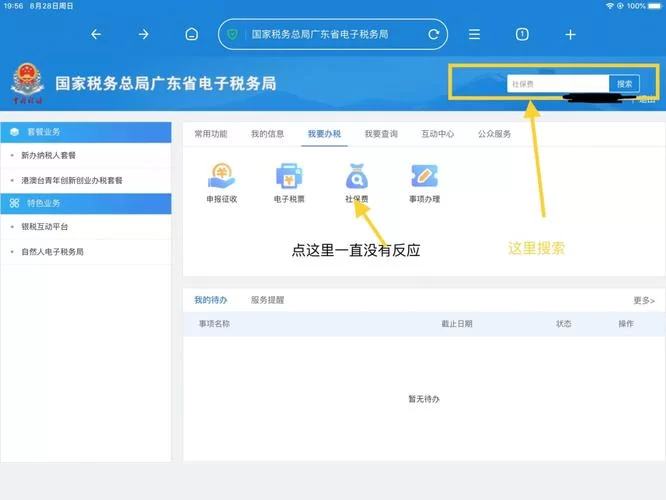Screen dimensions: 666x500
Task: Switch to the 服务提醒 tab
Action: tap(268, 300)
